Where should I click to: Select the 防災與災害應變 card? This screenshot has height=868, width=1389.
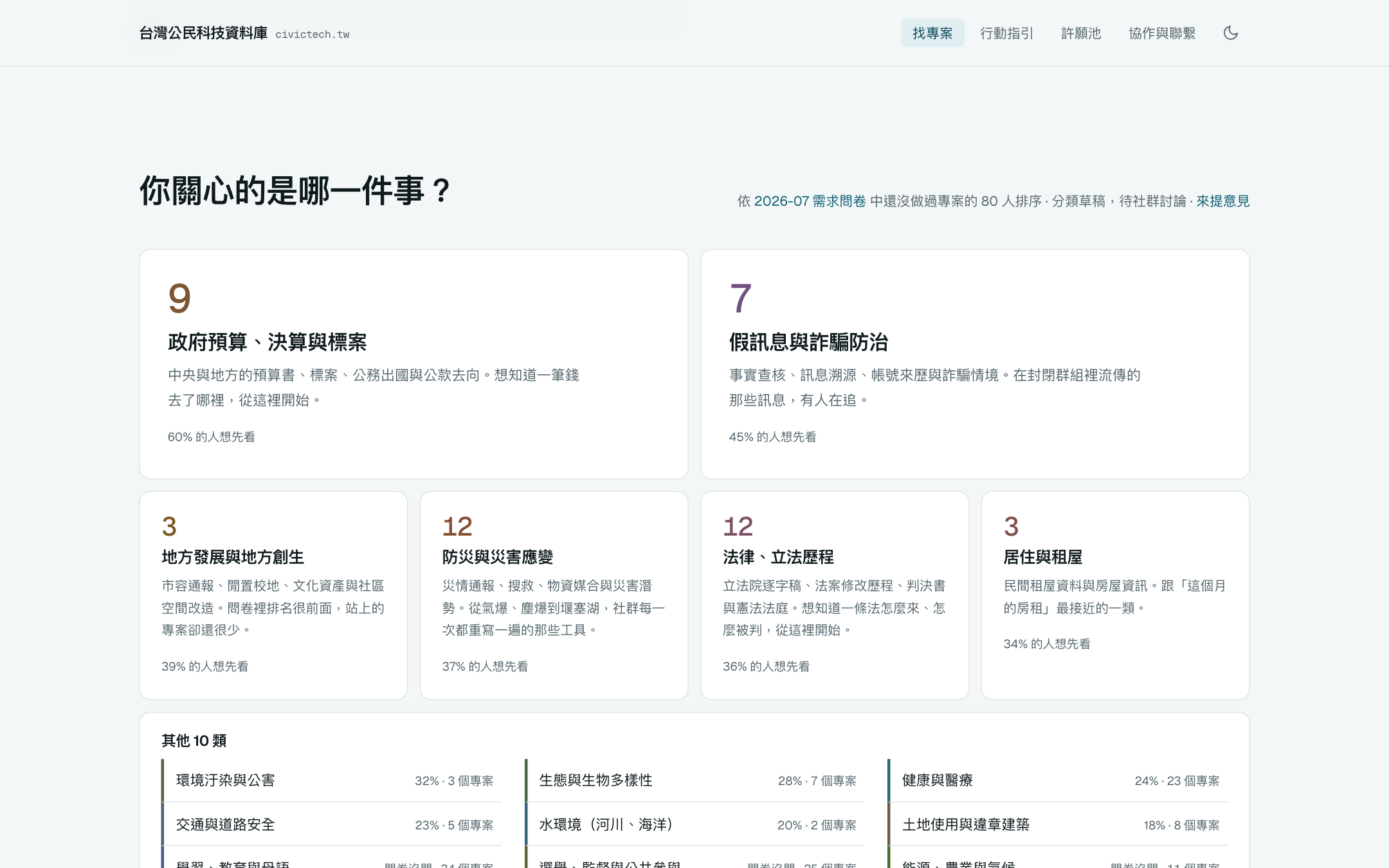pos(554,595)
